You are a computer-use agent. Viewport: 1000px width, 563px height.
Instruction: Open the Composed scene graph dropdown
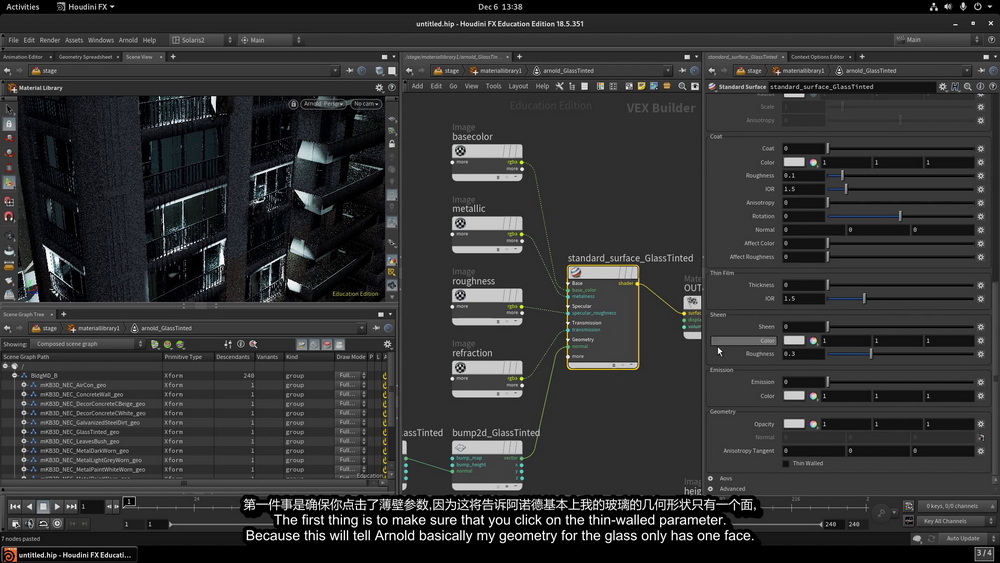(88, 344)
